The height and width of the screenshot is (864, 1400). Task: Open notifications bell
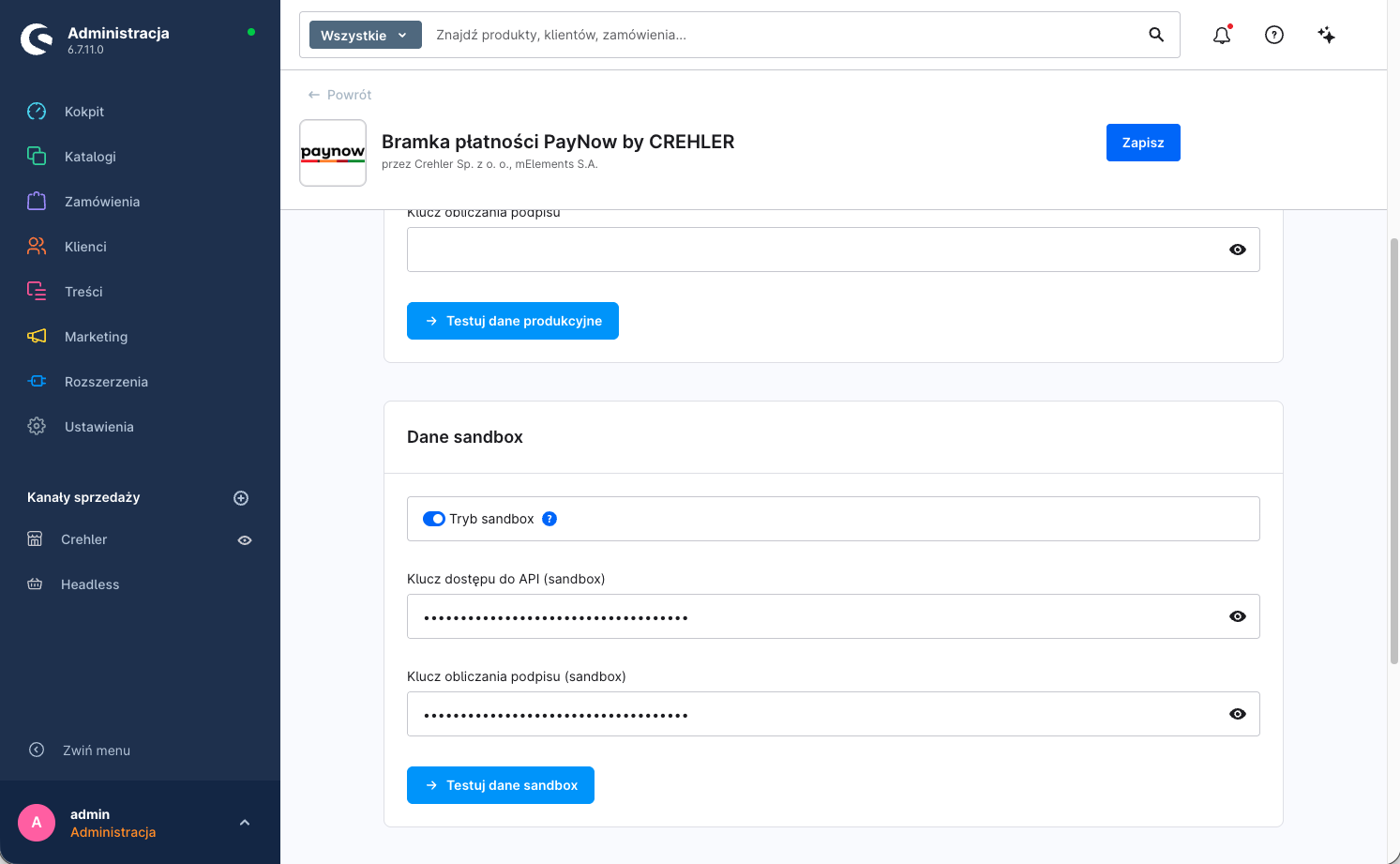(1222, 35)
